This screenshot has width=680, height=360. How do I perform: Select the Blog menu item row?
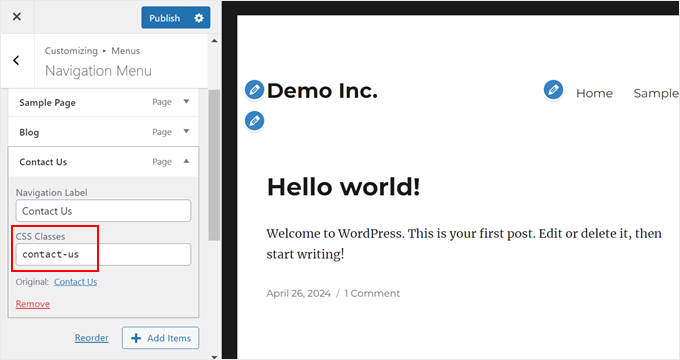103,132
